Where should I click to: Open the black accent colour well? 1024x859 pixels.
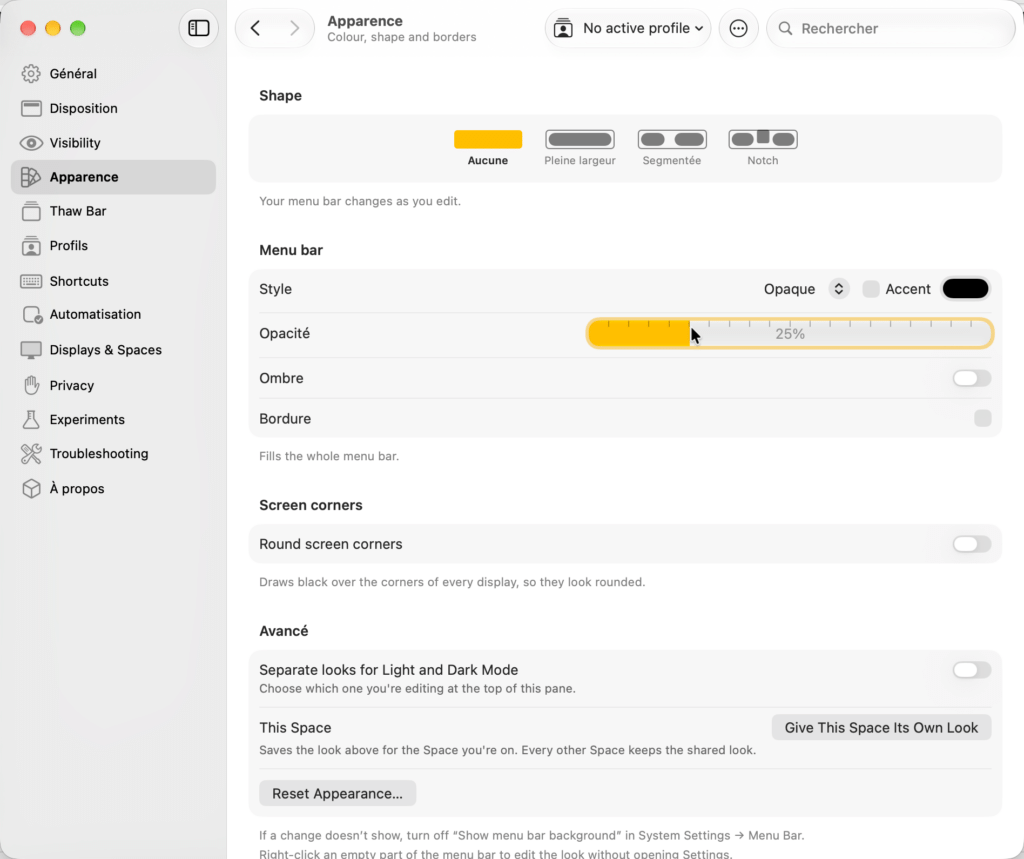point(965,289)
